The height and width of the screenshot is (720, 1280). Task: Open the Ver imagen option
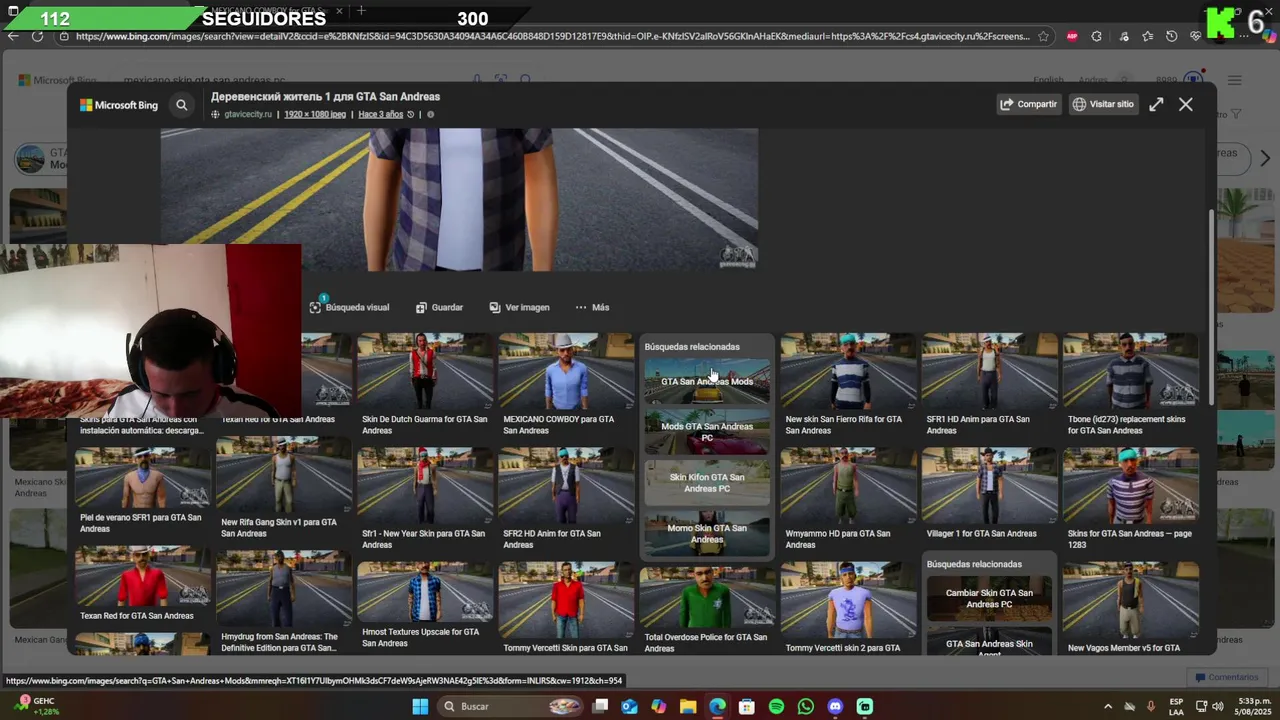(519, 307)
